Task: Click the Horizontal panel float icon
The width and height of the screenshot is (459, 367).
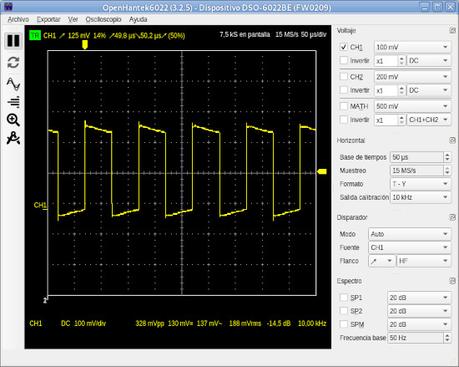Action: [452, 140]
